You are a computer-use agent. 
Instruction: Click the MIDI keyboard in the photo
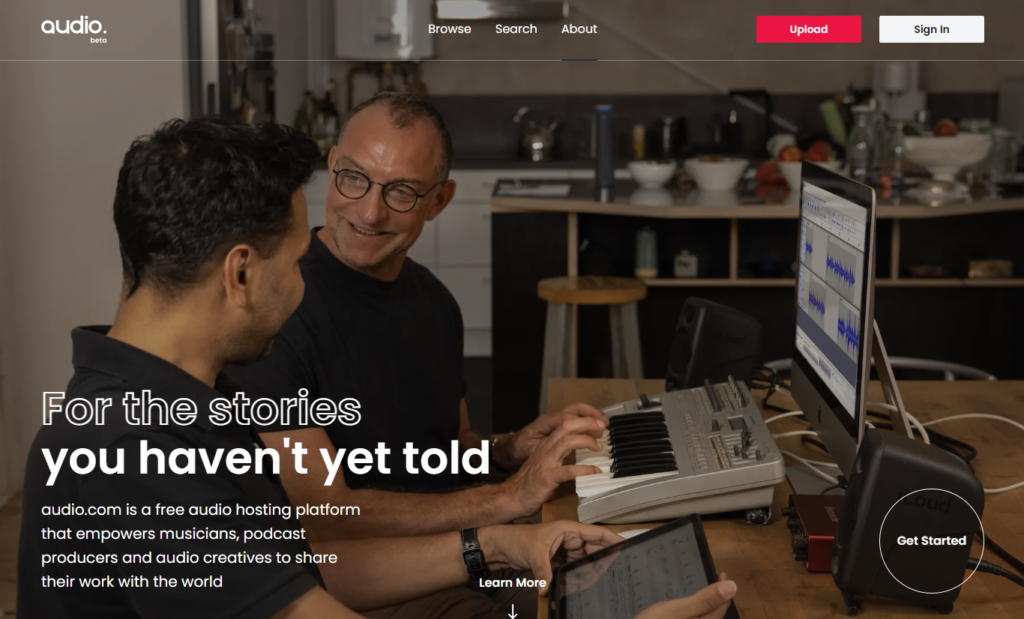[x=679, y=451]
